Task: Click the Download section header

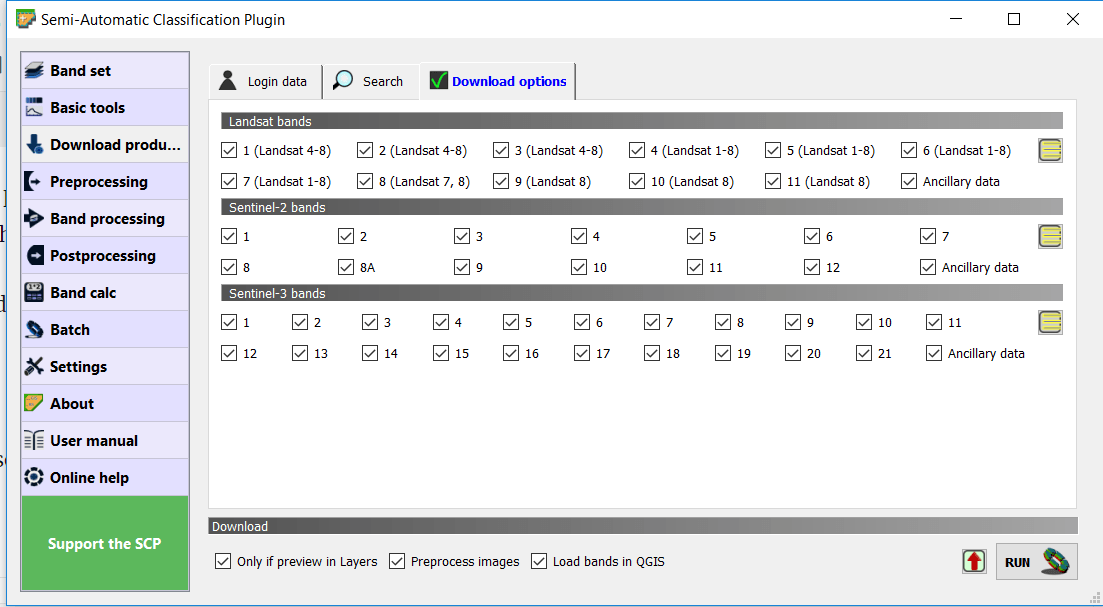Action: pos(643,526)
